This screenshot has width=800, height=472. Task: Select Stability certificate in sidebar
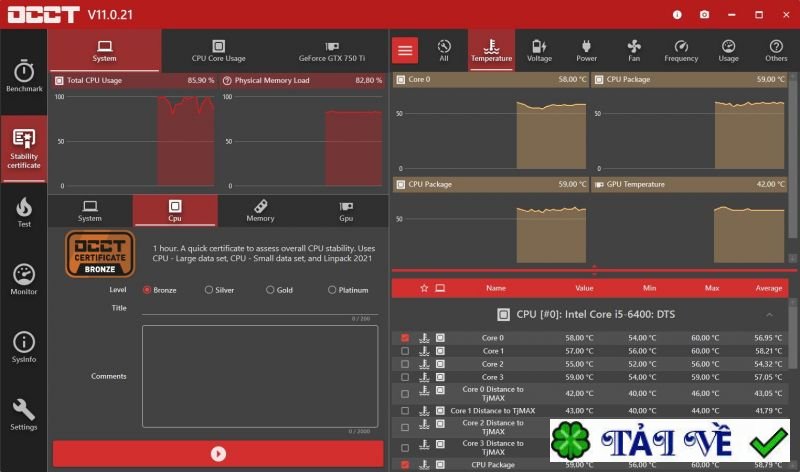pyautogui.click(x=24, y=148)
